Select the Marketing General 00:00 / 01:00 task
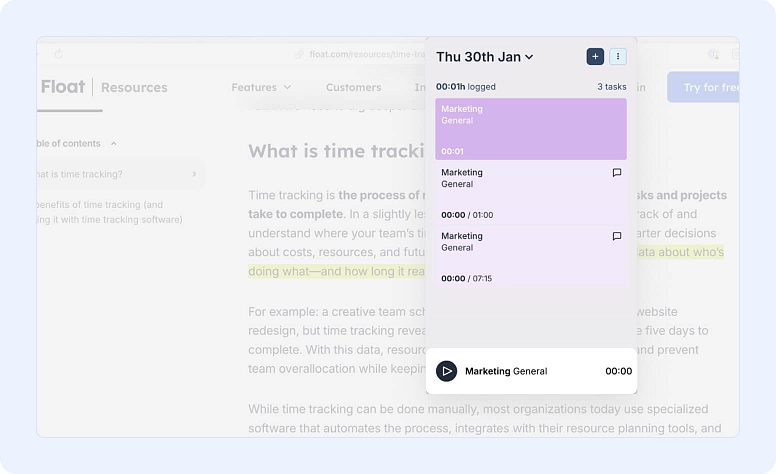776x474 pixels. tap(531, 193)
